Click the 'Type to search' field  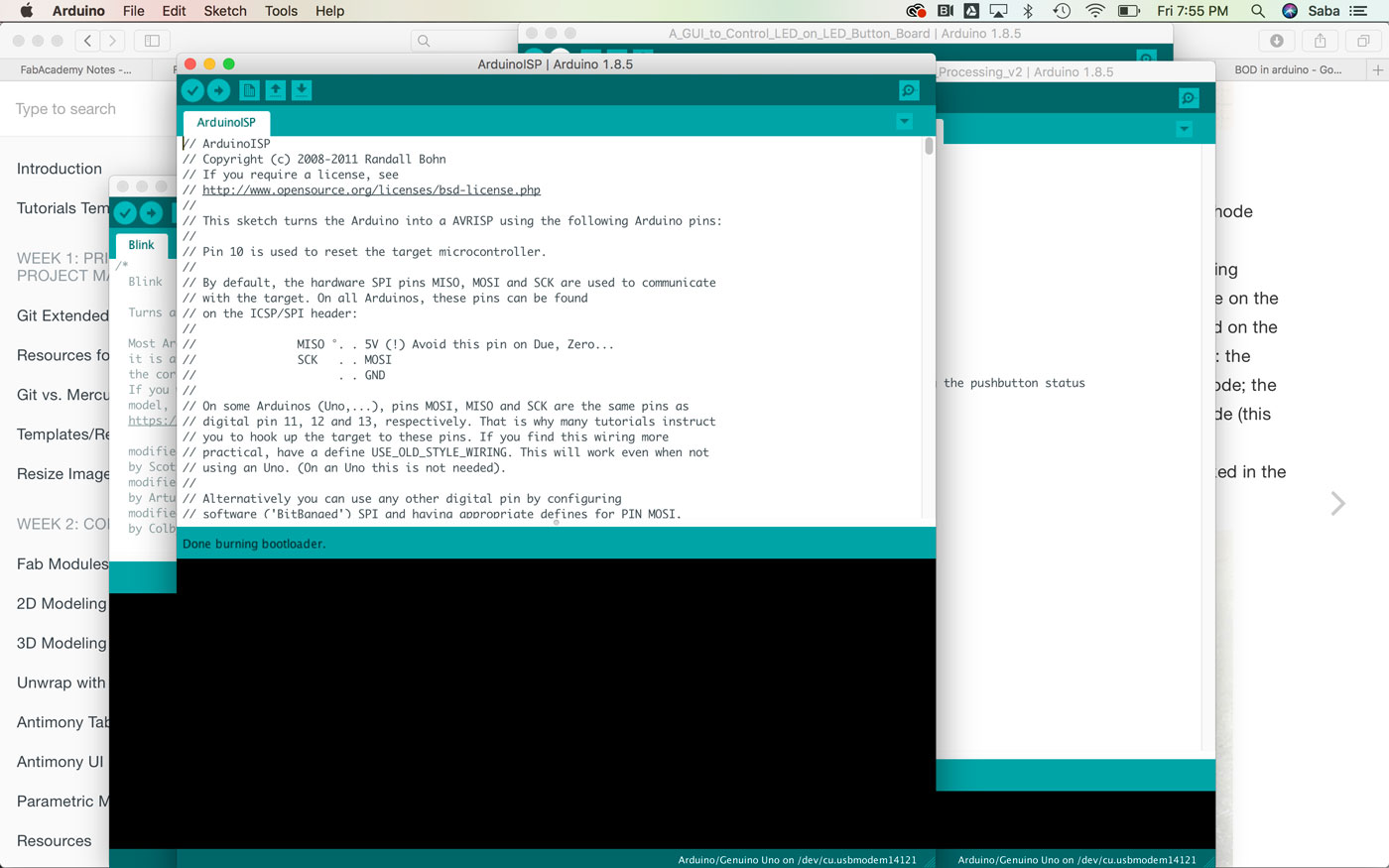pos(65,109)
